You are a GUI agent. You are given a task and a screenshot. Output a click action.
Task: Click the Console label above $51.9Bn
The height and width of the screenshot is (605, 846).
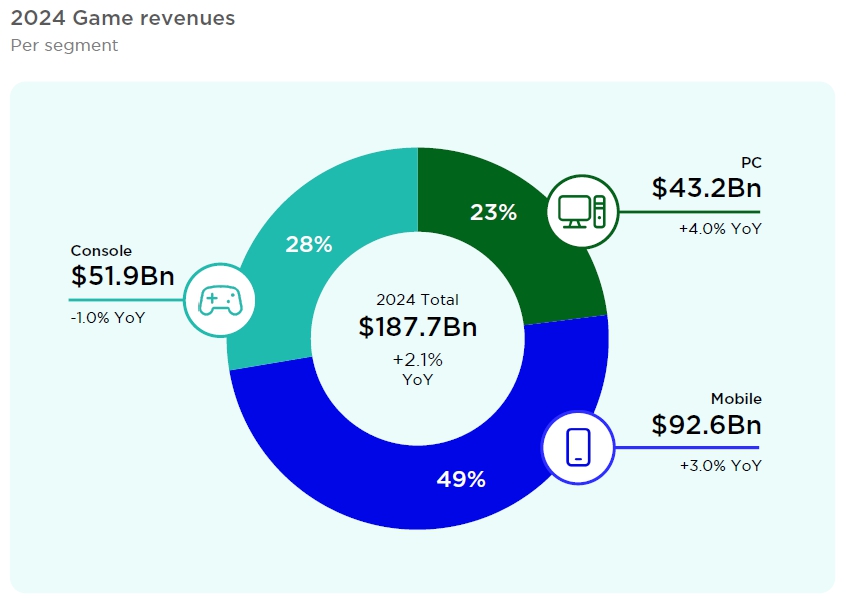tap(100, 251)
